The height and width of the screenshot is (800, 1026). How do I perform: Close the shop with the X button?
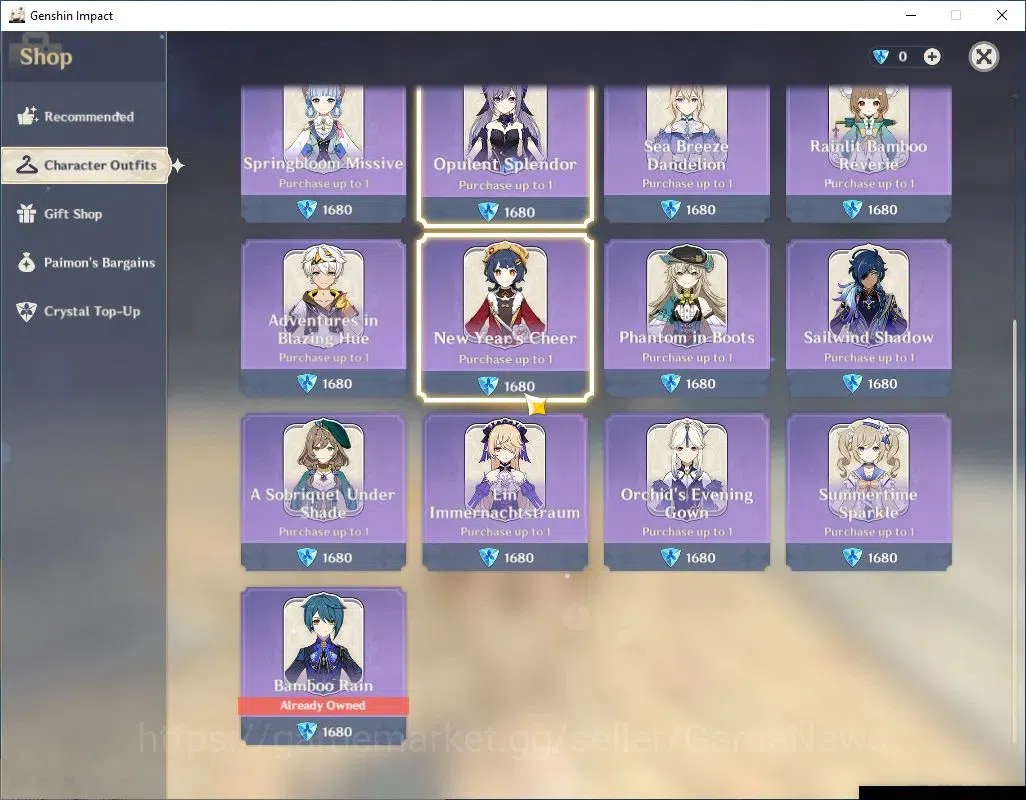(983, 57)
